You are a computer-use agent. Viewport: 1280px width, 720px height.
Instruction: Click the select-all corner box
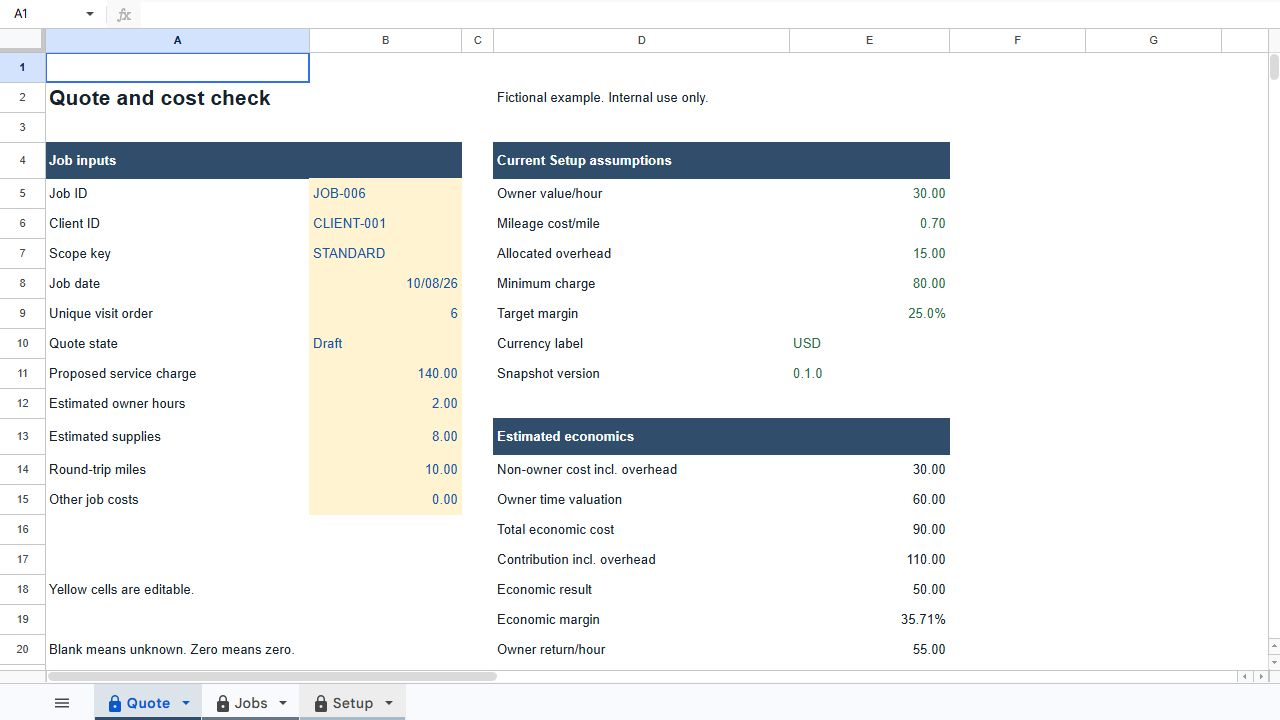(x=22, y=40)
